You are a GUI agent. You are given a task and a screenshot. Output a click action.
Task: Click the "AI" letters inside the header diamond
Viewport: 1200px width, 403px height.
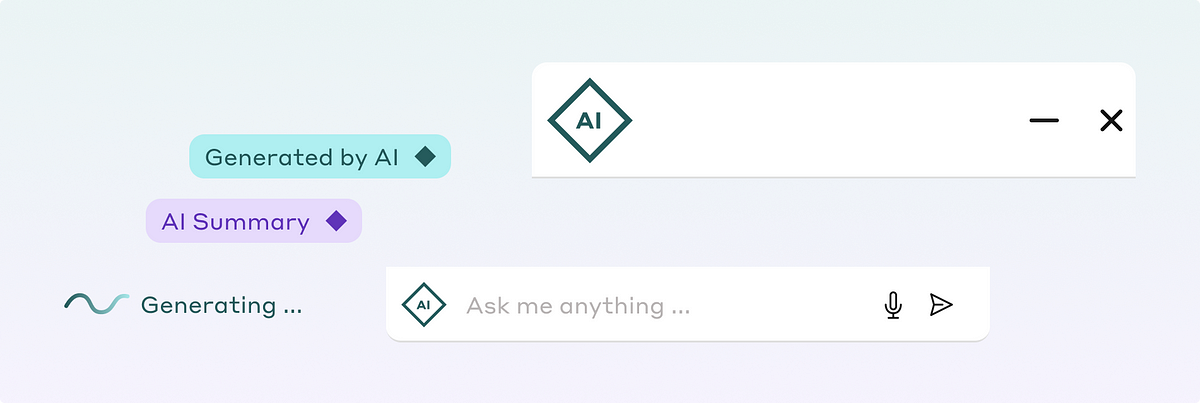pyautogui.click(x=590, y=121)
